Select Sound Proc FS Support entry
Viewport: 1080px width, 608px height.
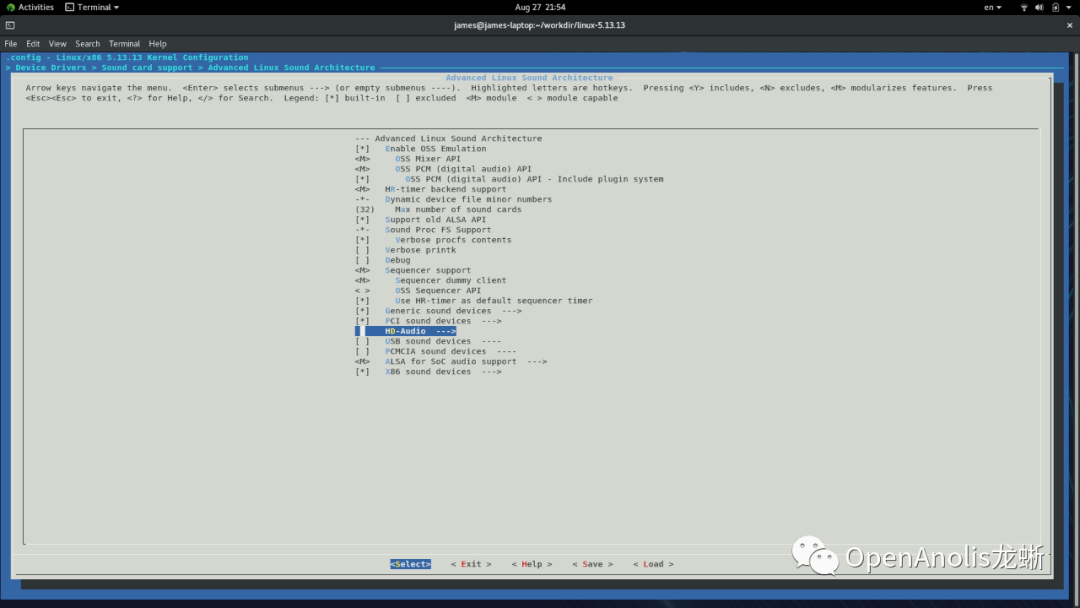[x=423, y=230]
